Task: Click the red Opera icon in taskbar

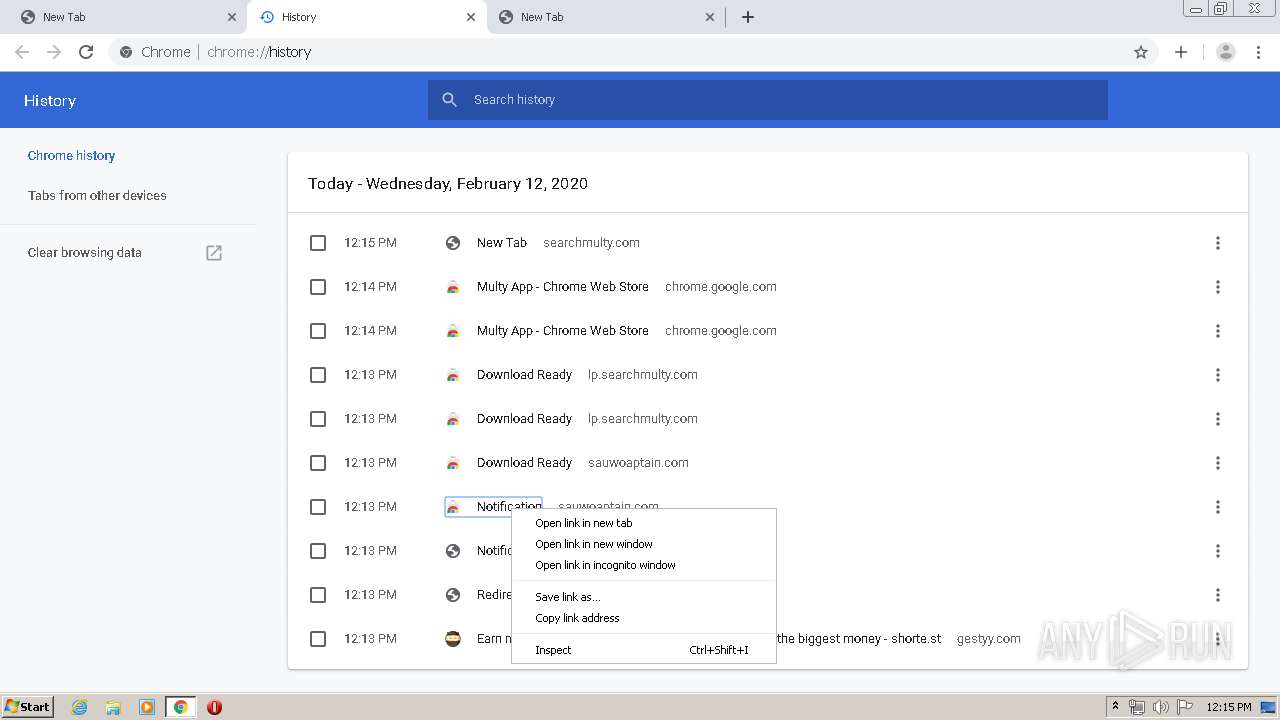Action: click(214, 707)
